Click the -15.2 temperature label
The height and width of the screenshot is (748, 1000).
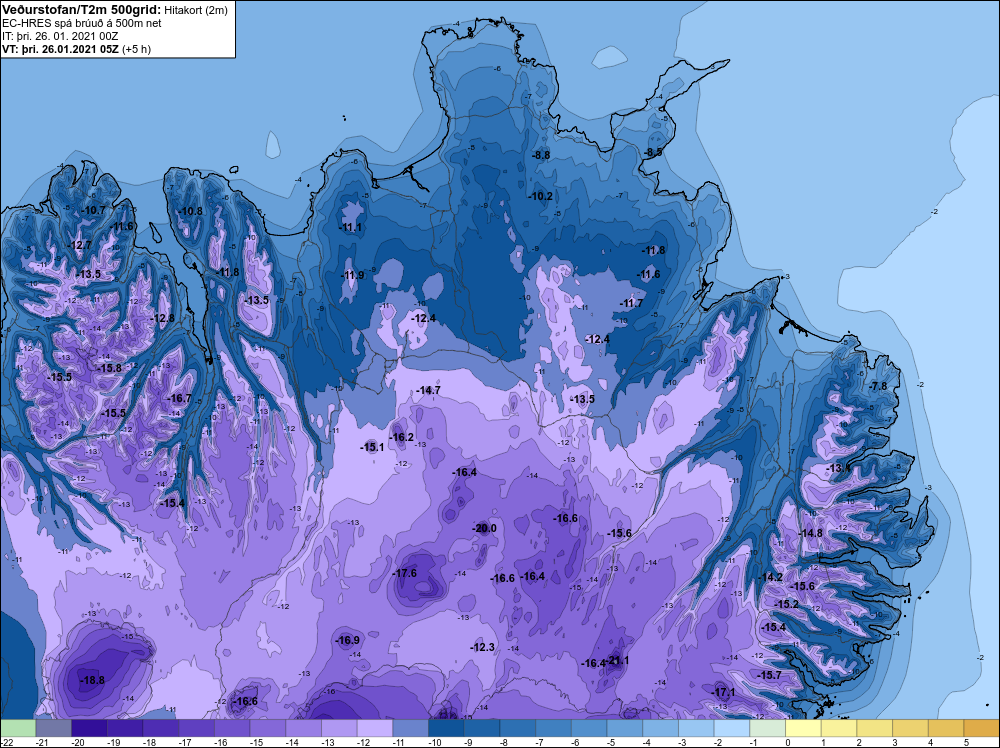786,604
